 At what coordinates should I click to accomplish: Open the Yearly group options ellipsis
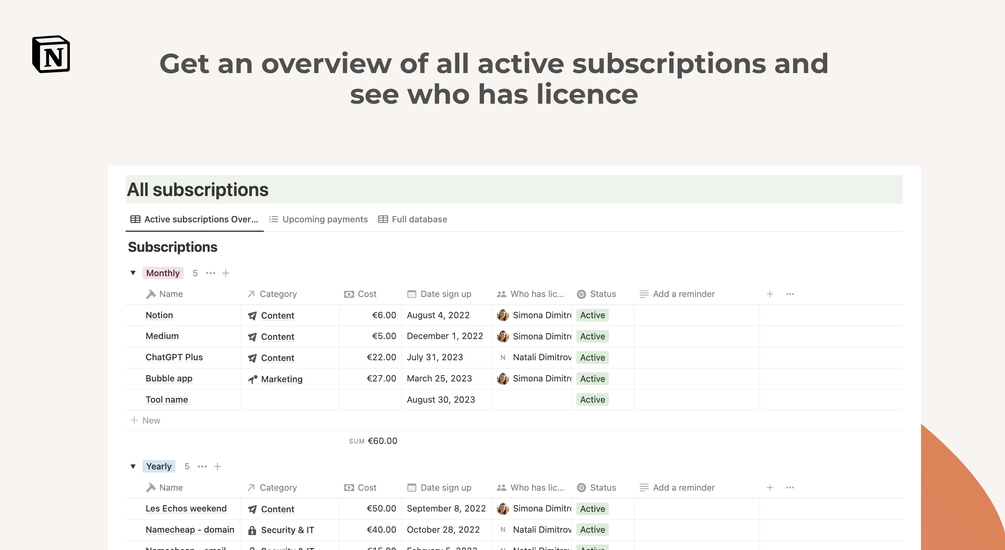point(202,467)
